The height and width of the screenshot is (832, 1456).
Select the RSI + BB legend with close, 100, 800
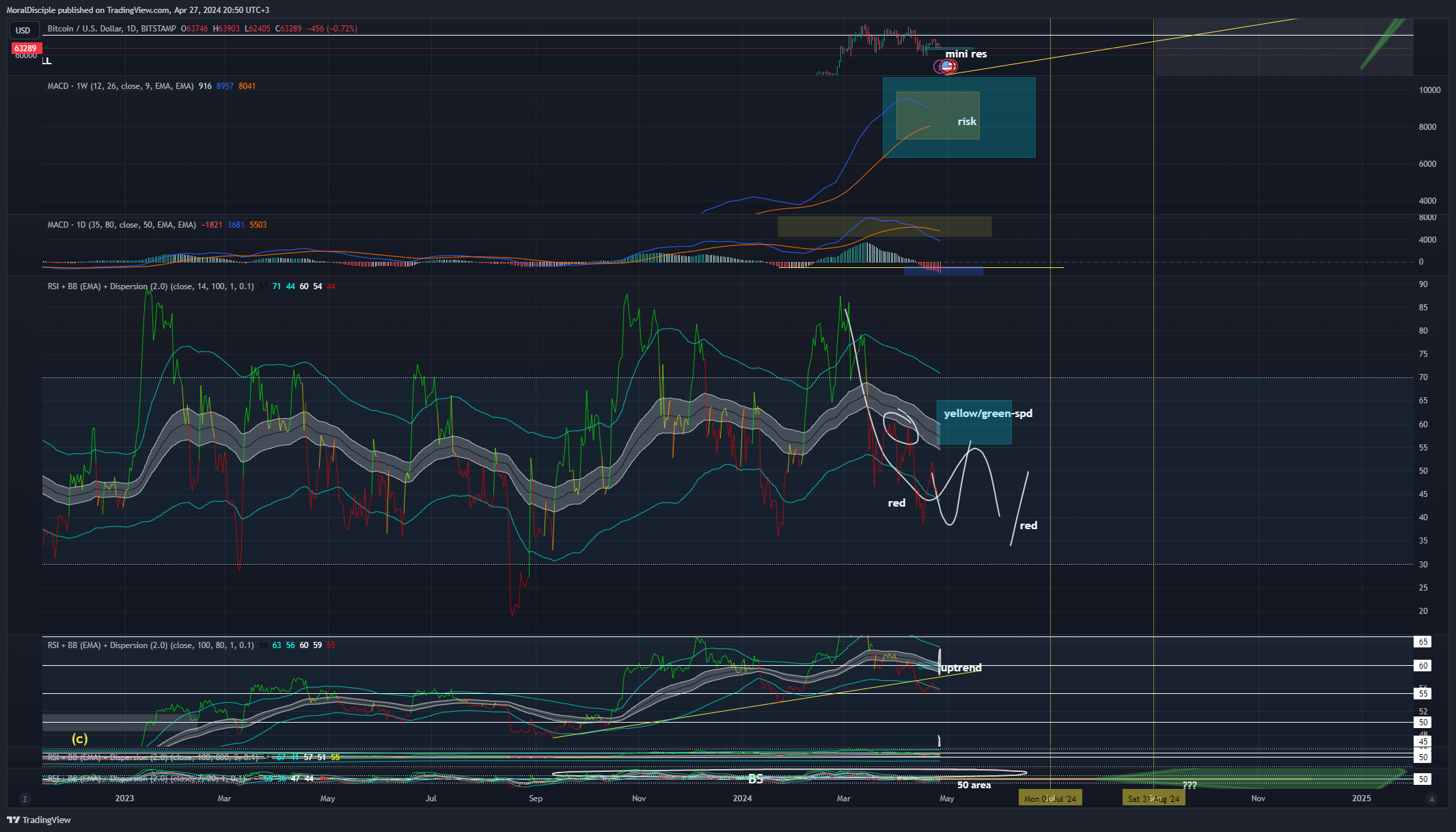153,757
